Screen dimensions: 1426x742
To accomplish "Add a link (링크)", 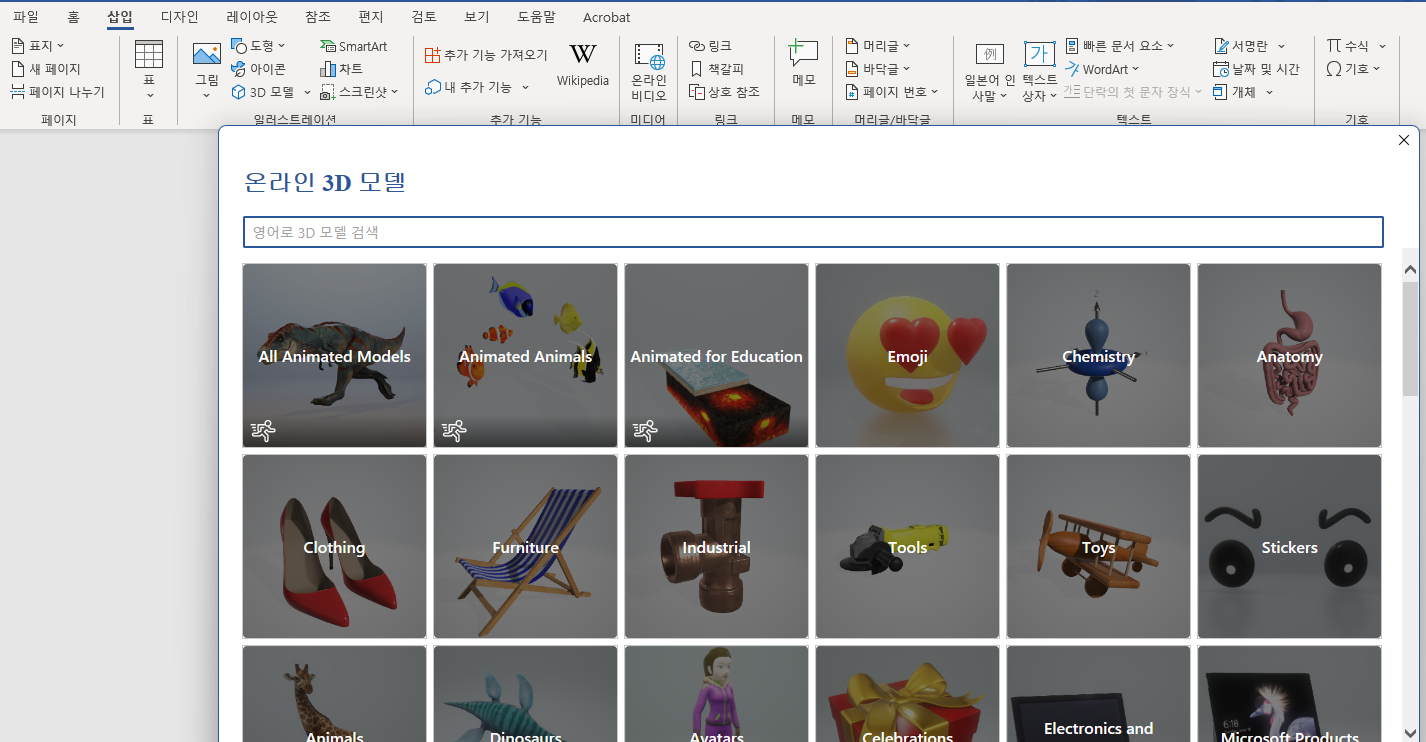I will [711, 46].
